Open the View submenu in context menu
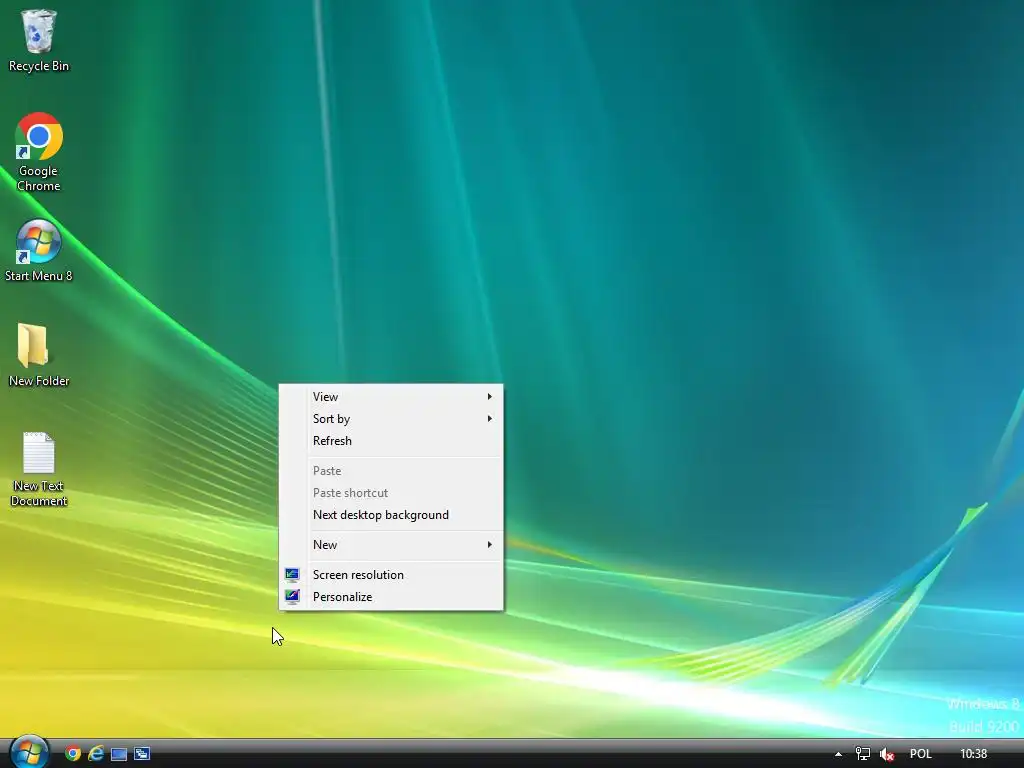This screenshot has height=768, width=1024. tap(391, 396)
